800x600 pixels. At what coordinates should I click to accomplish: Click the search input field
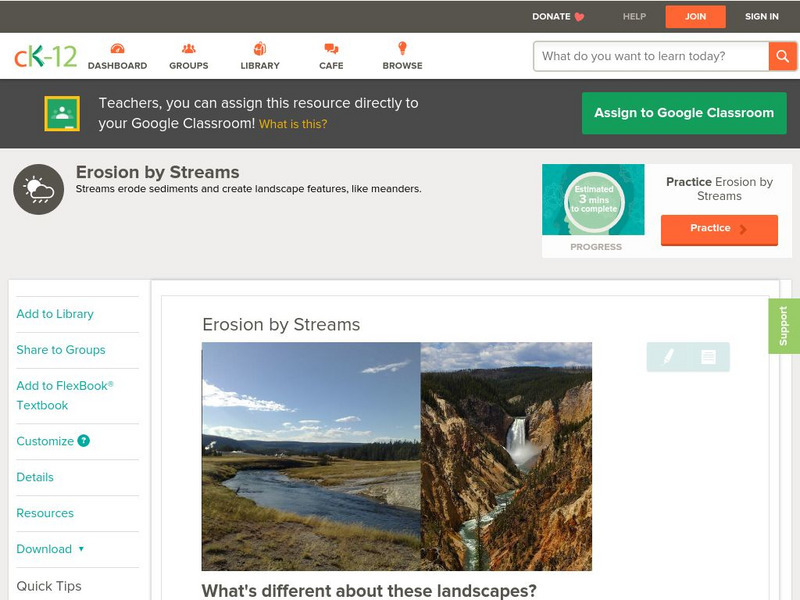(645, 56)
